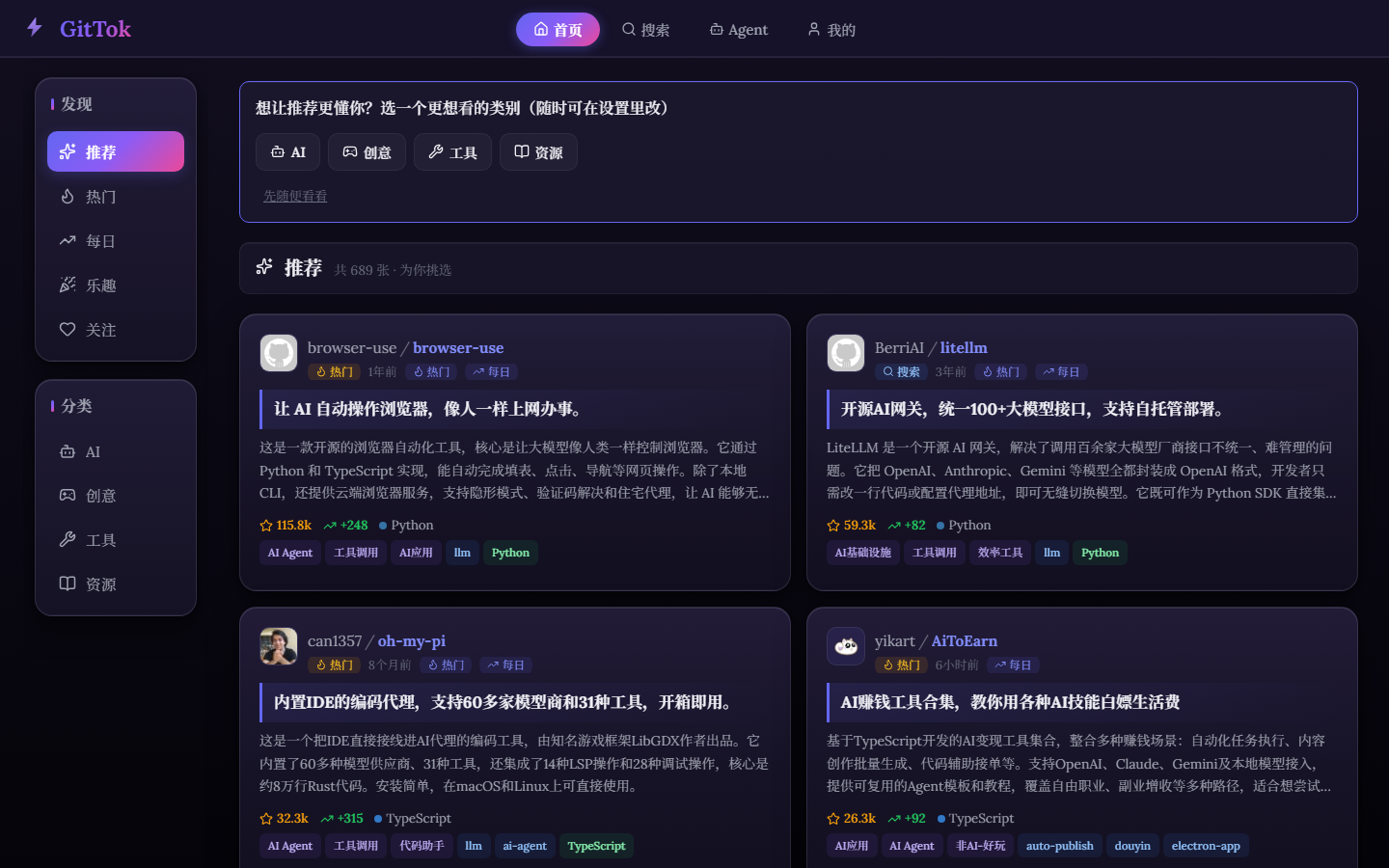Click the 先随便看看 skip link
Viewport: 1389px width, 868px height.
tap(295, 196)
